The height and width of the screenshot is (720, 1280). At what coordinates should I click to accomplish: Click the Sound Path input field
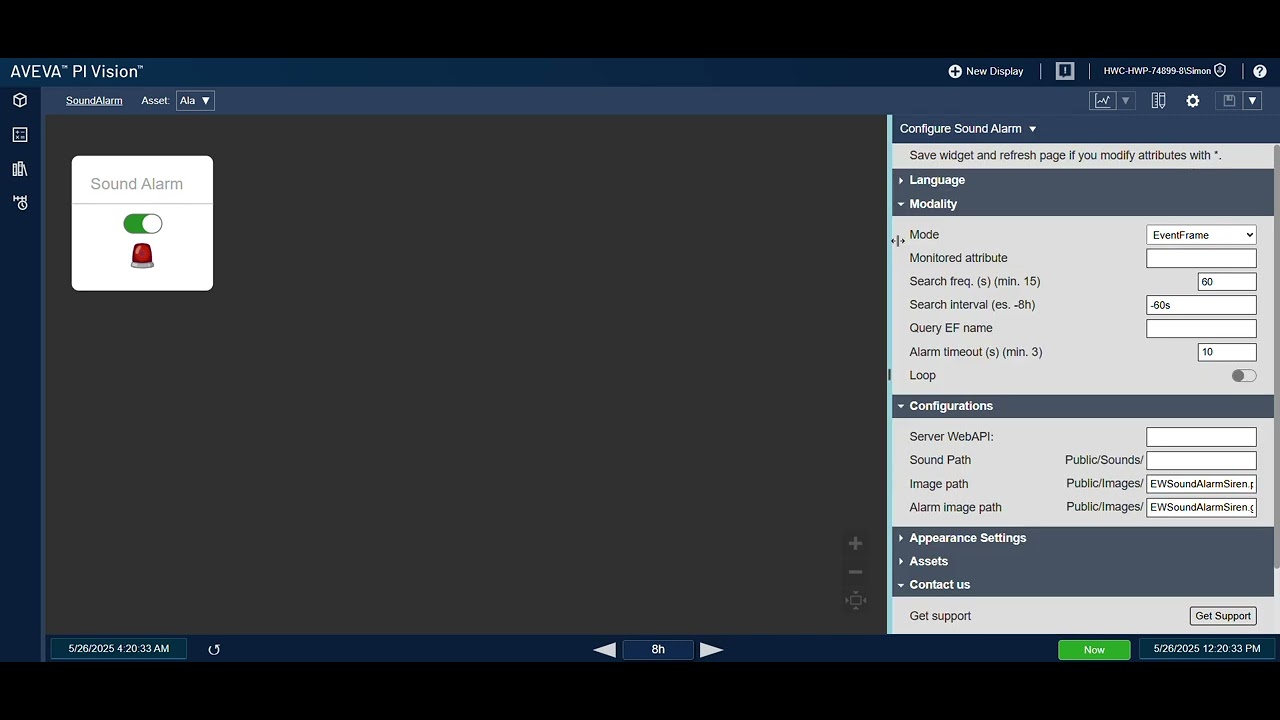tap(1201, 460)
